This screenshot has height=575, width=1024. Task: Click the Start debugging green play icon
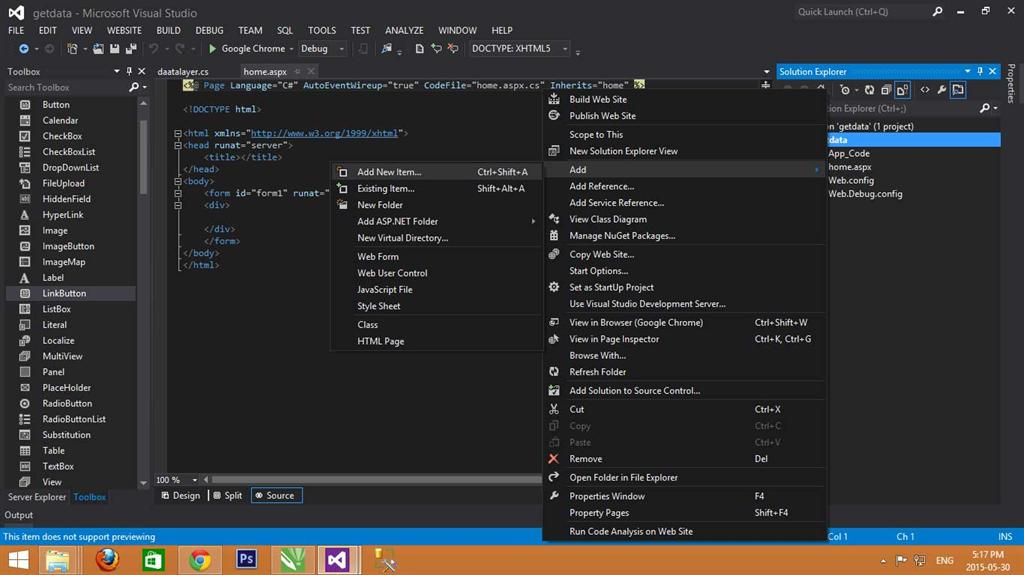[212, 48]
